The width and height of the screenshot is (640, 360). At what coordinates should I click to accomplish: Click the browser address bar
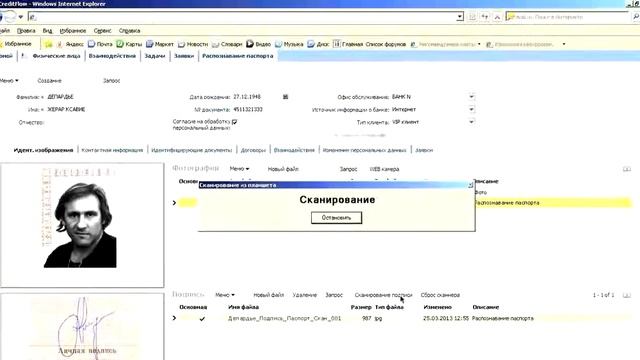[243, 17]
